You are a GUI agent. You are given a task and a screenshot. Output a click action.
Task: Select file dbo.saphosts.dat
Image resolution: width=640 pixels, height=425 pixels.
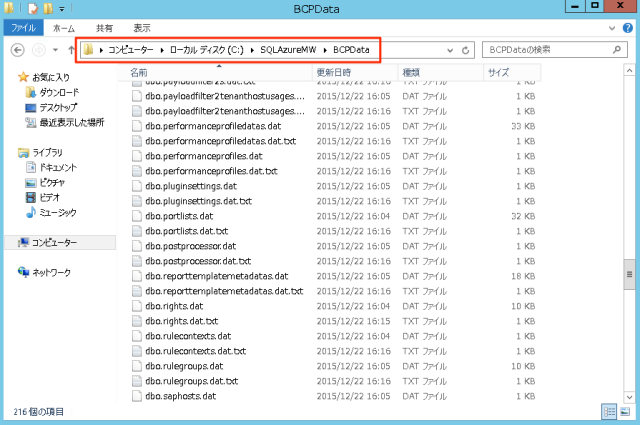[x=180, y=396]
